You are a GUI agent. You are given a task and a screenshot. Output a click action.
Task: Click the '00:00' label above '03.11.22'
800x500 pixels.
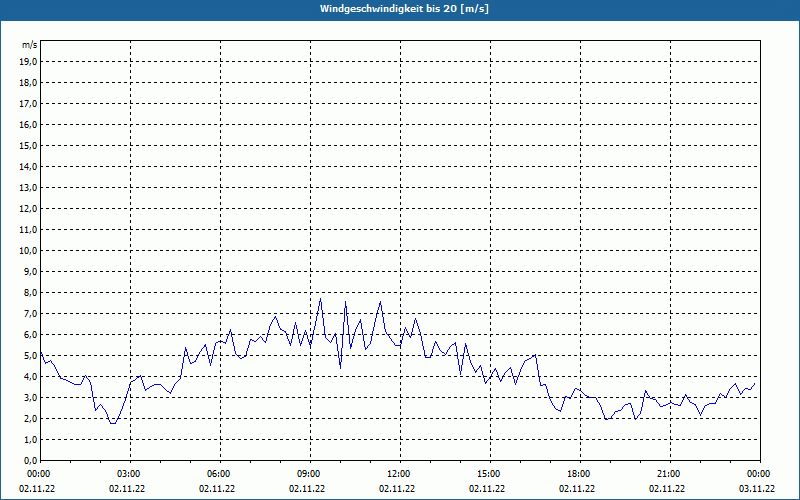click(x=760, y=474)
